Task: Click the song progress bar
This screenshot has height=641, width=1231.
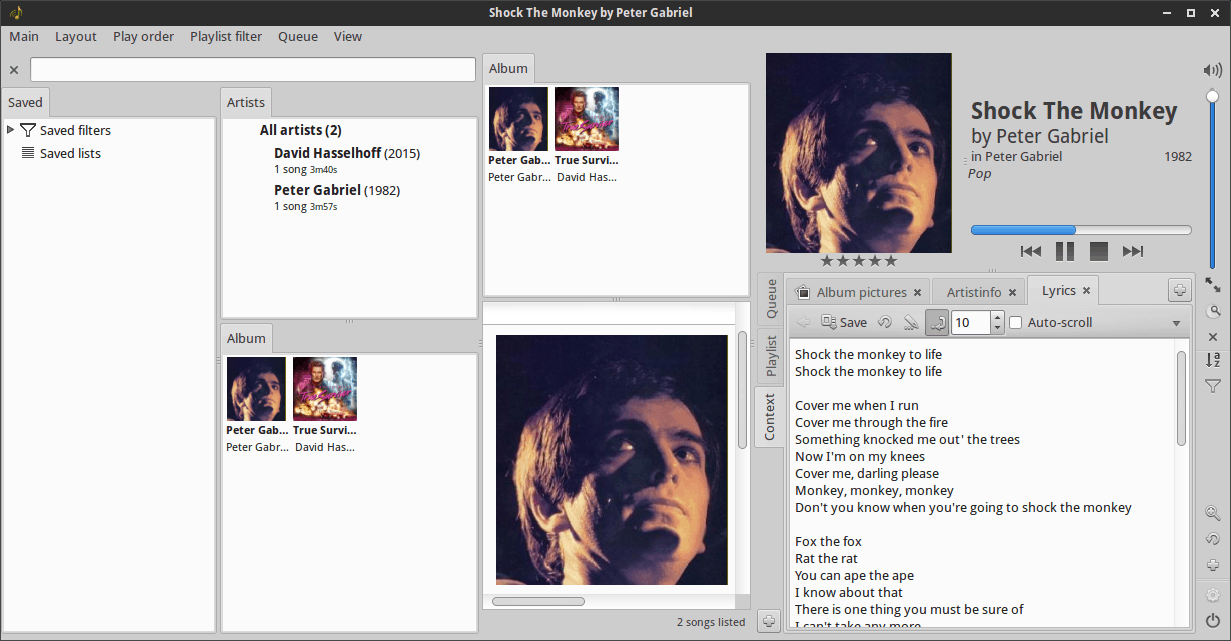Action: 1080,230
